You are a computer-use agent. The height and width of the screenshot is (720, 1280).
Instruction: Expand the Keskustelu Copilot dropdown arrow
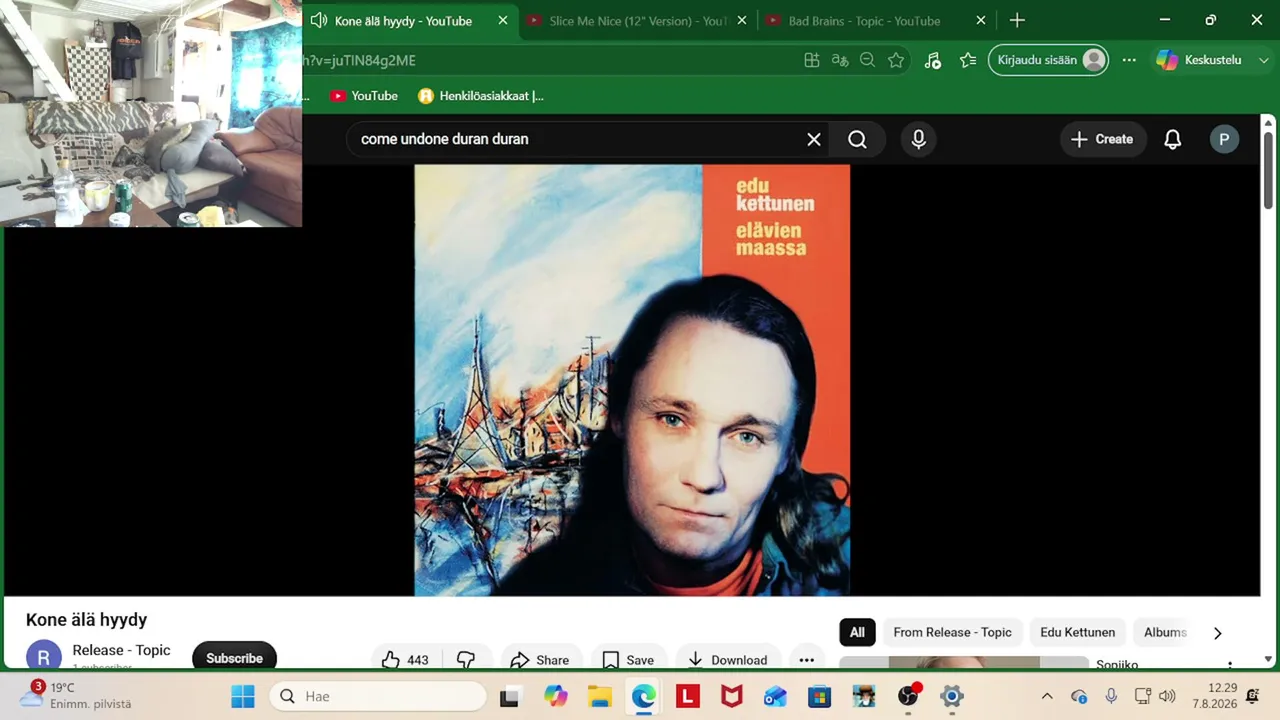click(1263, 60)
